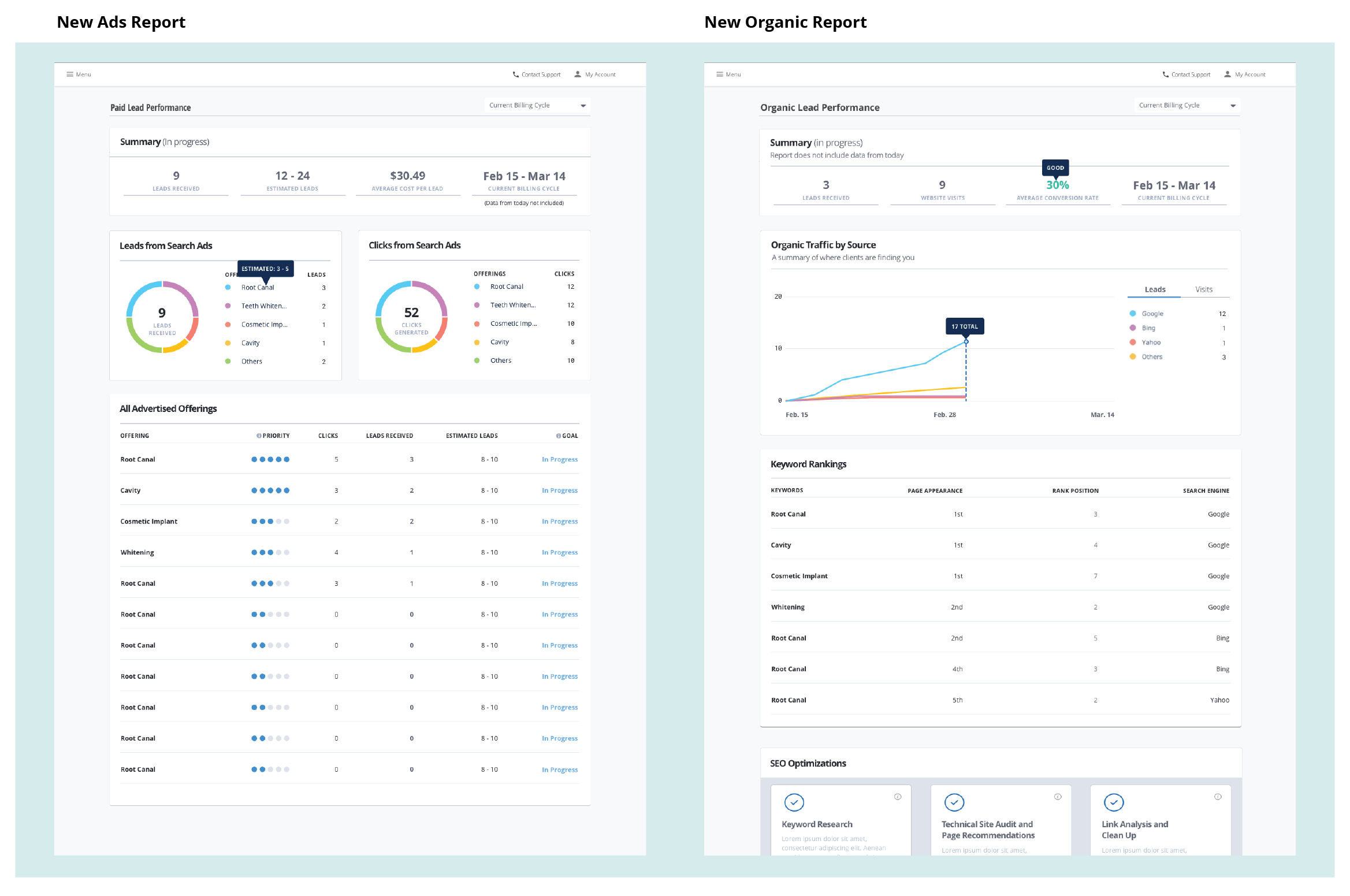Click the OFFERING column header
1350x896 pixels.
coord(135,436)
